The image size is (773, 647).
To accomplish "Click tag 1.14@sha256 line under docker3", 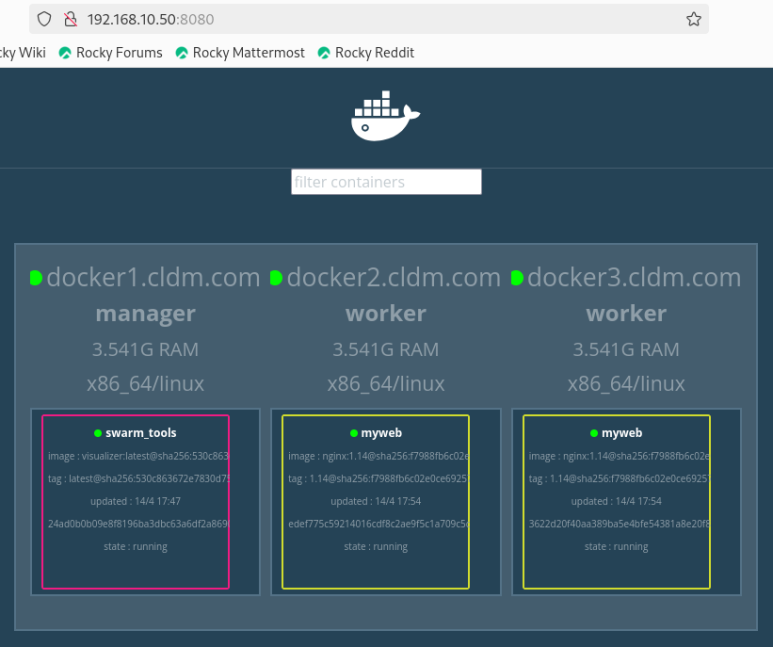I will [619, 478].
